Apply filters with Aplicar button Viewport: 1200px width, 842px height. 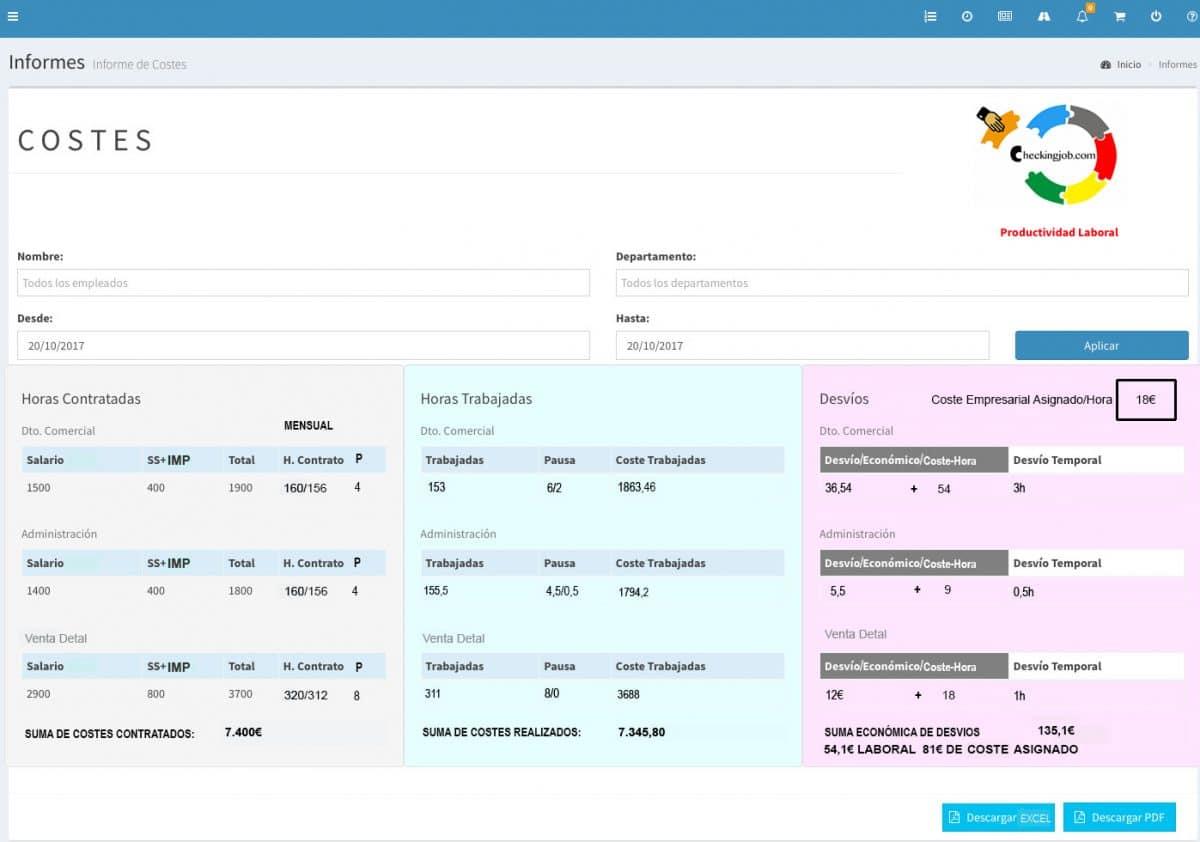pos(1101,345)
